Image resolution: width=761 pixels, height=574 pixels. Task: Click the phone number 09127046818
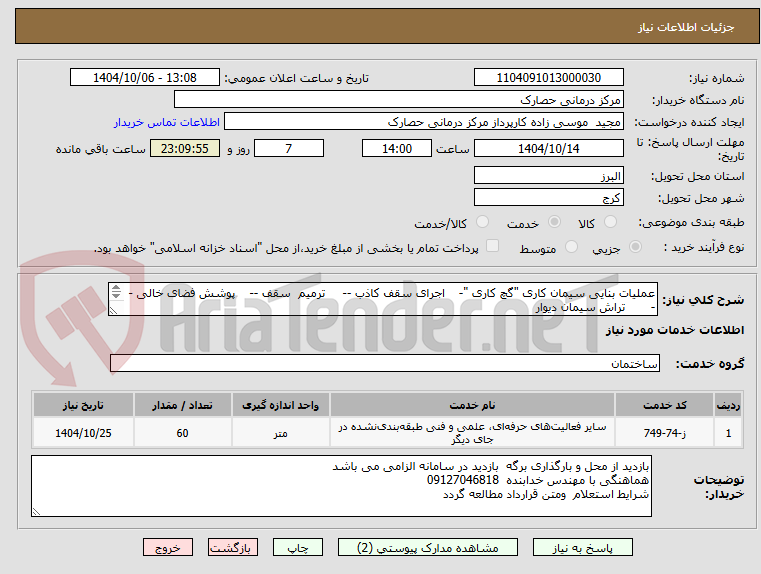click(x=463, y=480)
